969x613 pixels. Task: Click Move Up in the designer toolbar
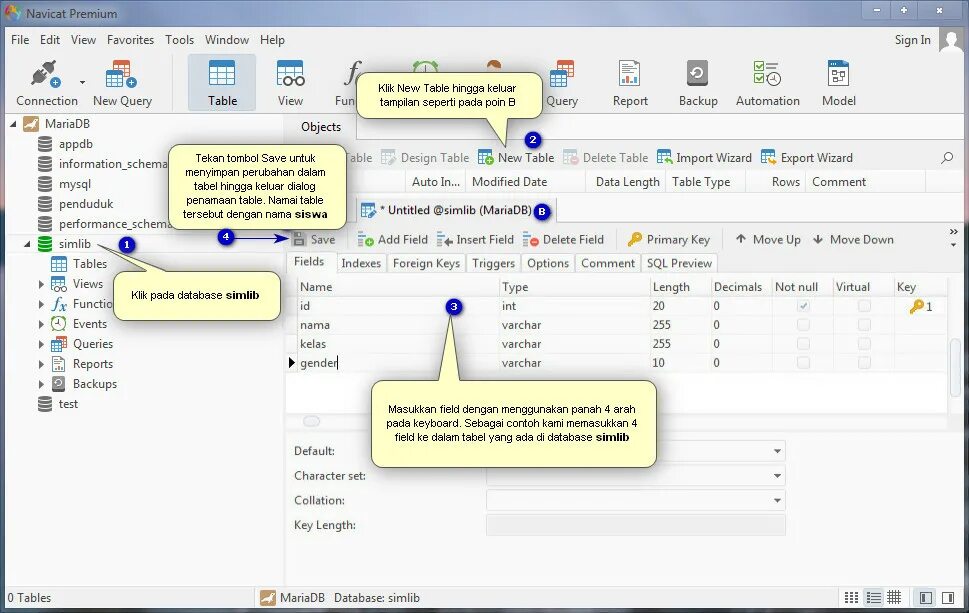[768, 240]
